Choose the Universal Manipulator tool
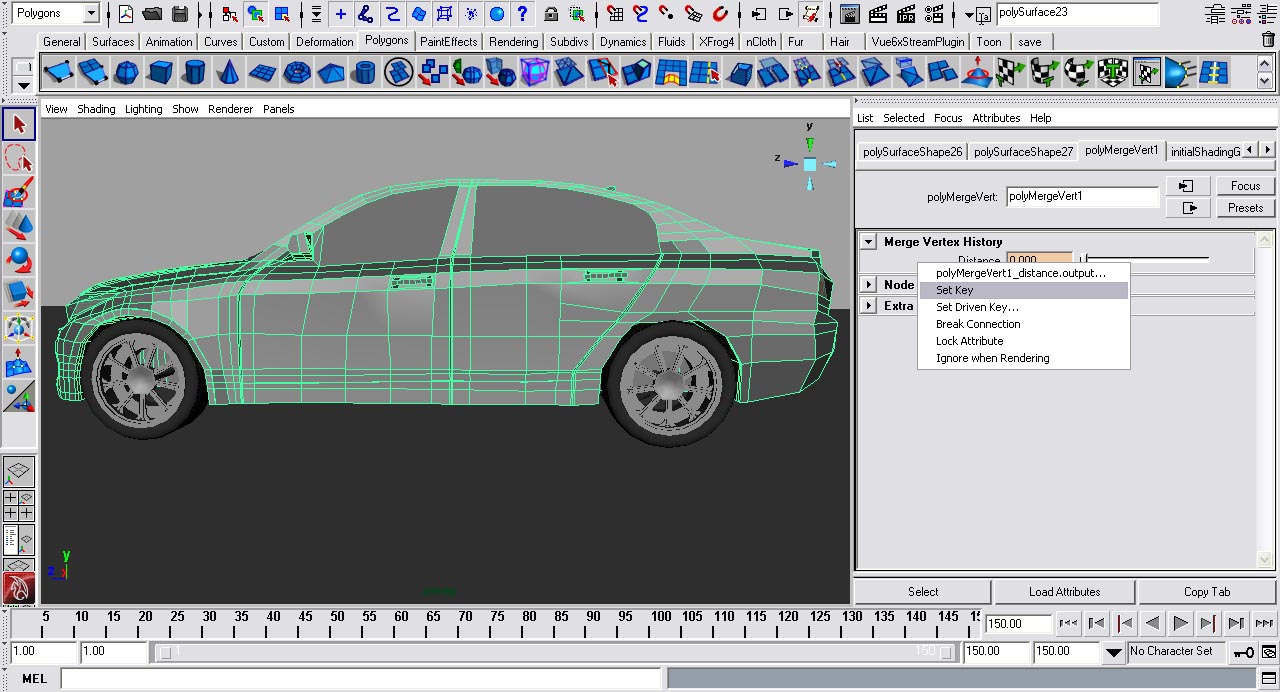The image size is (1280, 692). pyautogui.click(x=19, y=328)
